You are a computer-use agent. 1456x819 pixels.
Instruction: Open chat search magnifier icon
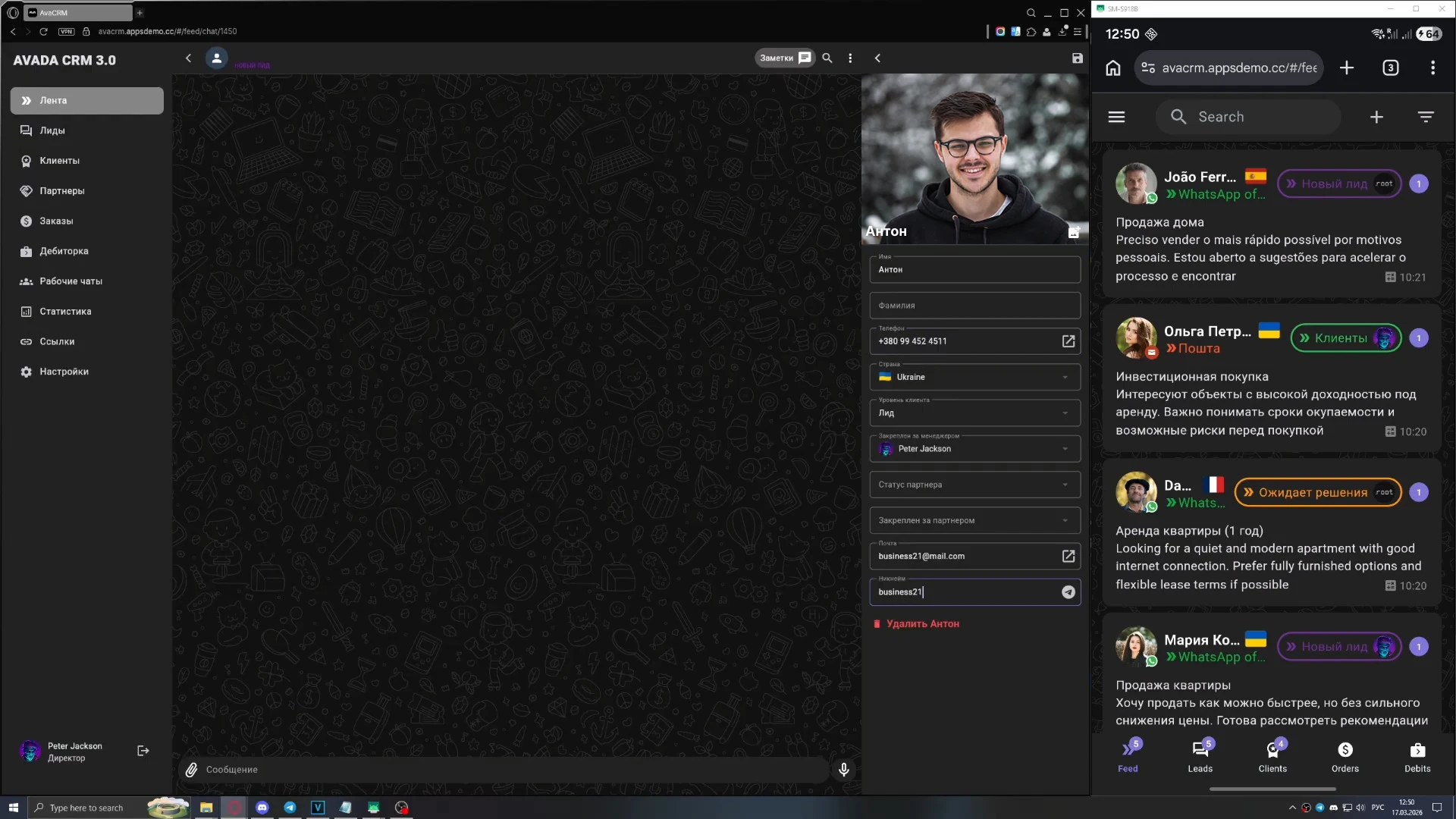point(827,58)
